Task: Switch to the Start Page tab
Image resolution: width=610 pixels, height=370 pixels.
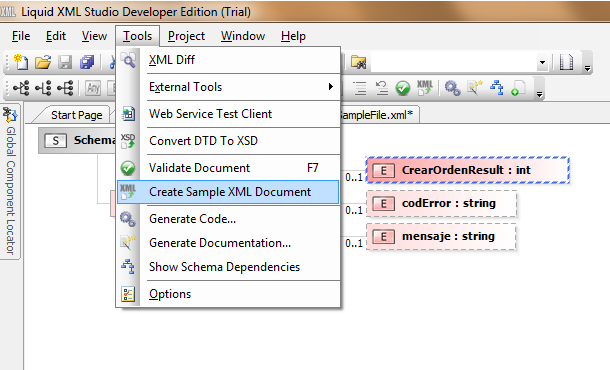Action: [76, 115]
